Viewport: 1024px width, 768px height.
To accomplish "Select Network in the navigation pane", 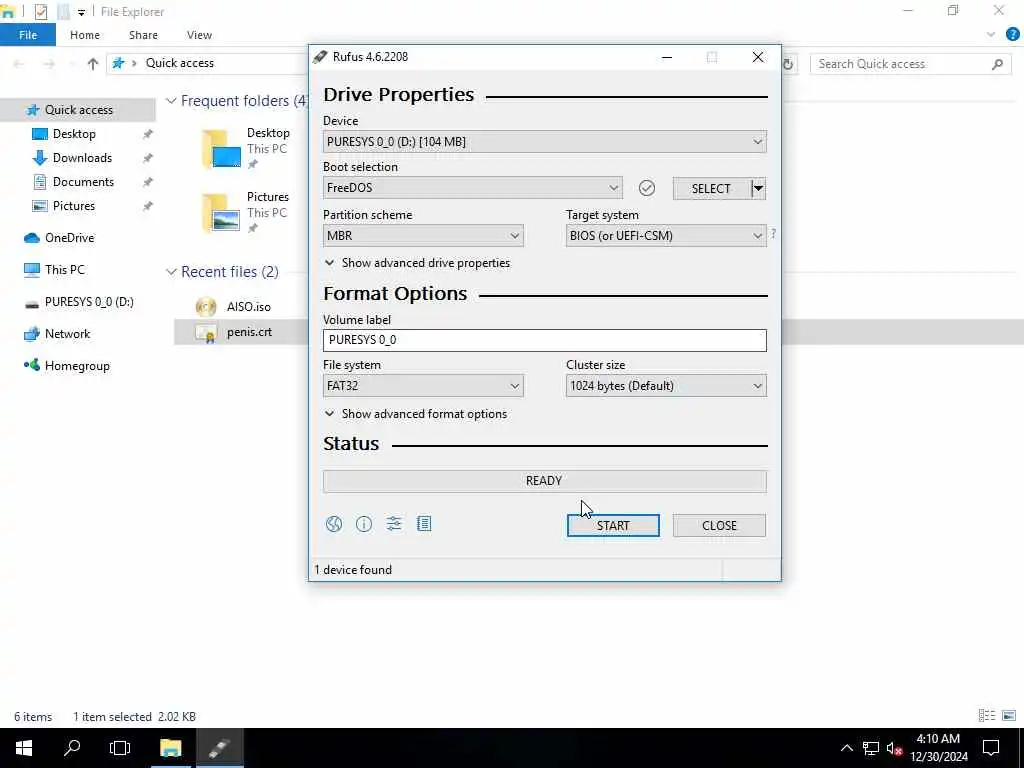I will 67,334.
